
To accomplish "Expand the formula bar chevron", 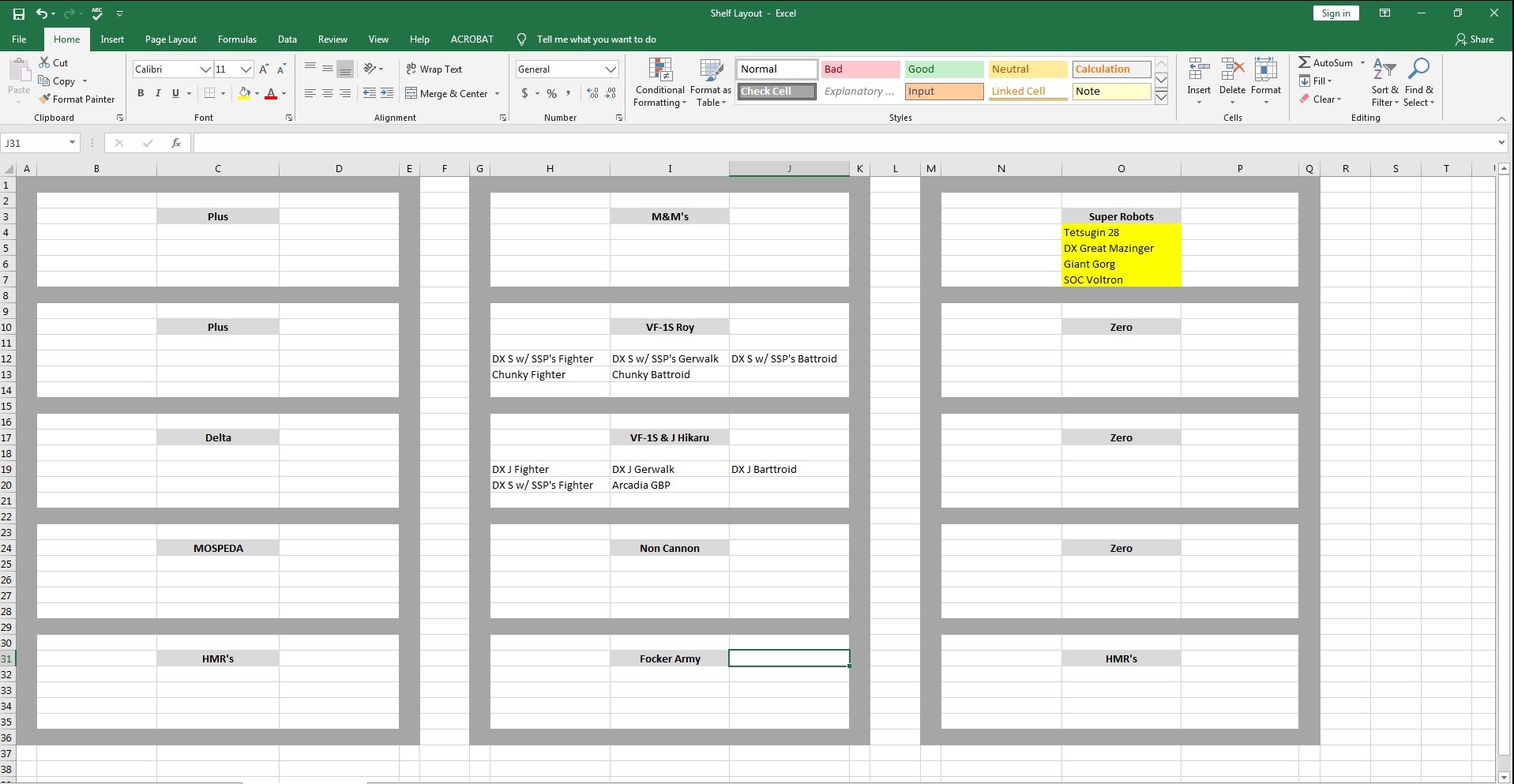I will (1501, 143).
